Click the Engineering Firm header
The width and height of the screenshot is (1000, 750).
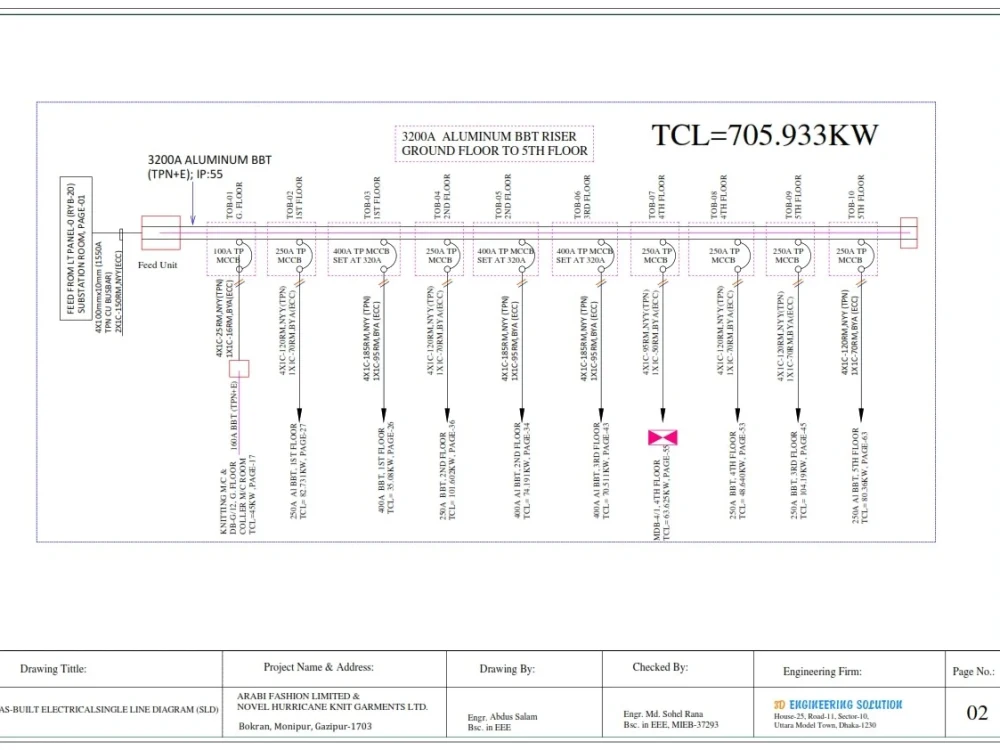[x=822, y=672]
